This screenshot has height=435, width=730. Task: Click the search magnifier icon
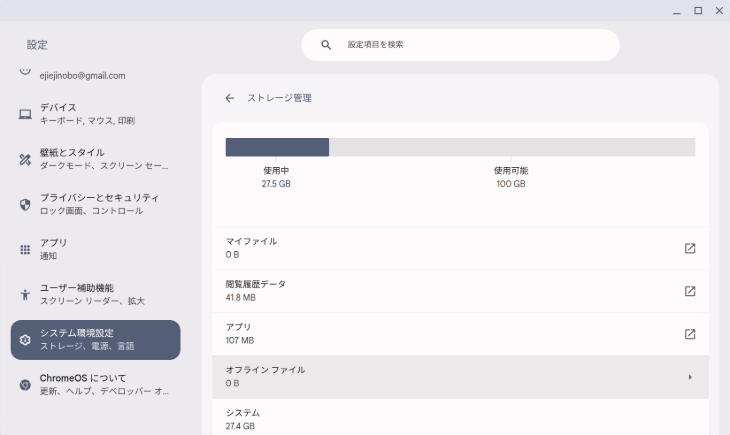(326, 45)
